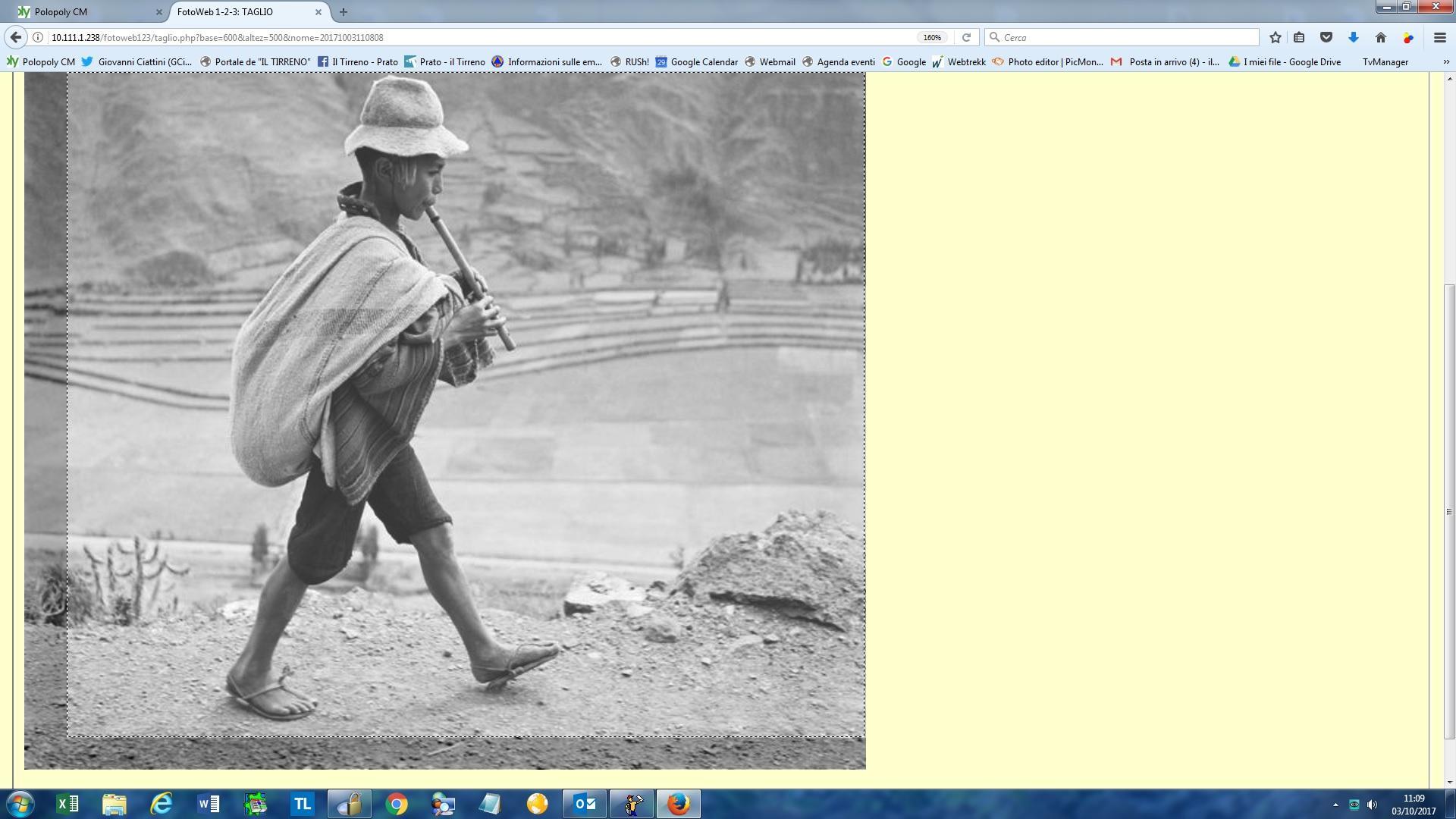Go back to previous page
The height and width of the screenshot is (819, 1456).
tap(16, 37)
